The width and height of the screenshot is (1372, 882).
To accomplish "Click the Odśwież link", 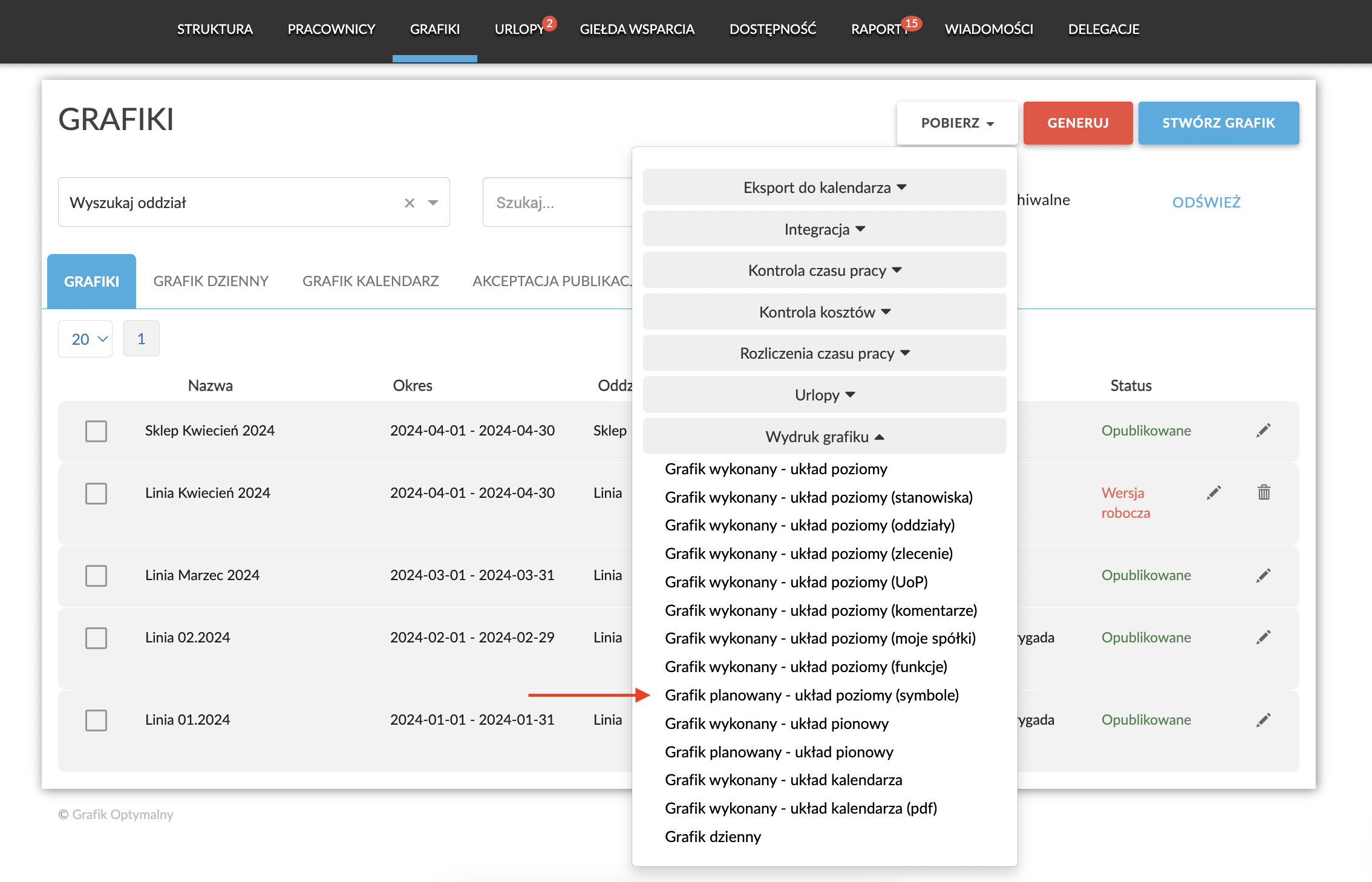I will pyautogui.click(x=1206, y=202).
